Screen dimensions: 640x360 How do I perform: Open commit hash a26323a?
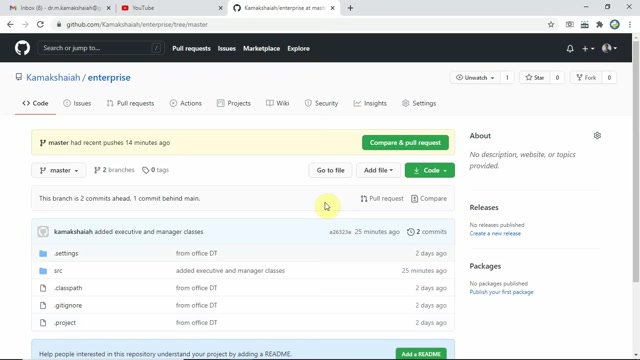click(x=340, y=232)
